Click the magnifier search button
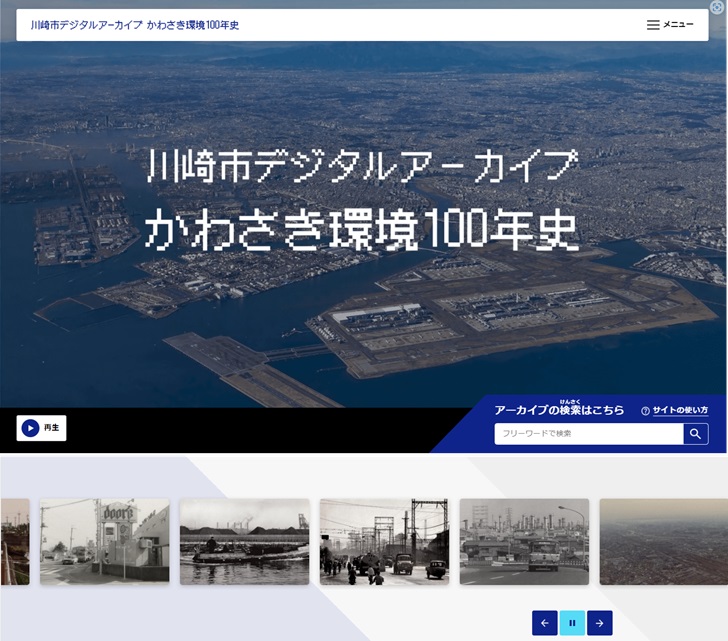The height and width of the screenshot is (641, 728). tap(696, 433)
